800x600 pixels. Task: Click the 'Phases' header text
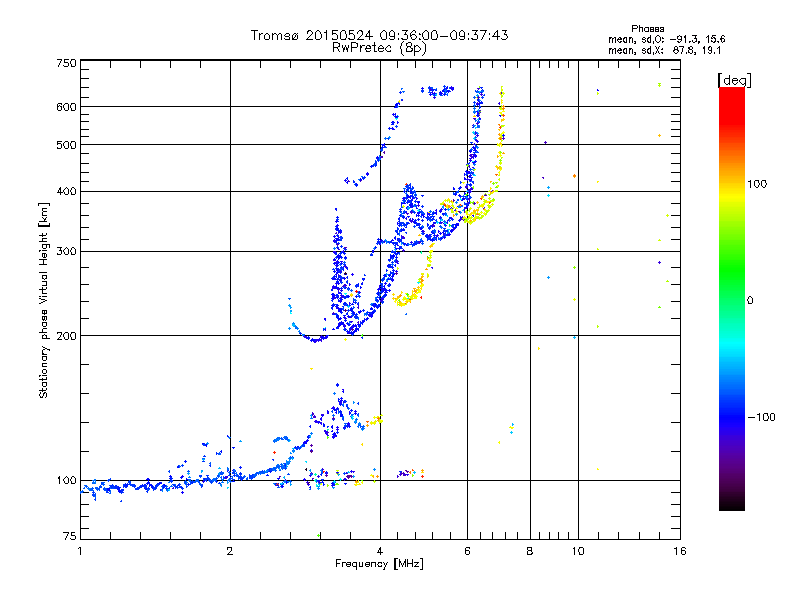pyautogui.click(x=647, y=29)
